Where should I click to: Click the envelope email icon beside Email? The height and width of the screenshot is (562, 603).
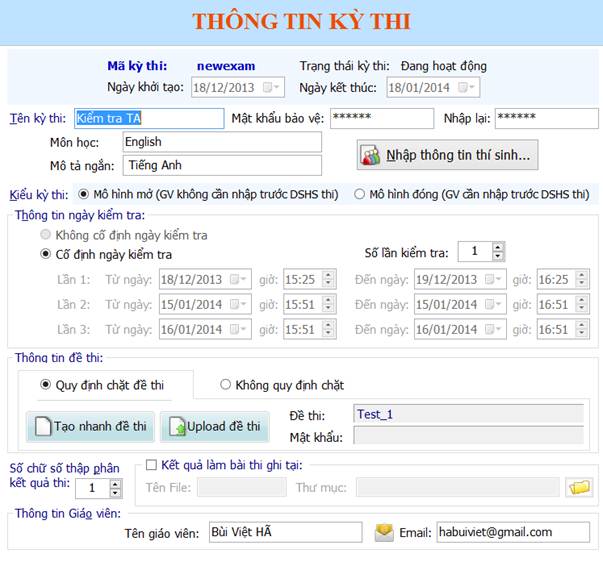pos(384,533)
